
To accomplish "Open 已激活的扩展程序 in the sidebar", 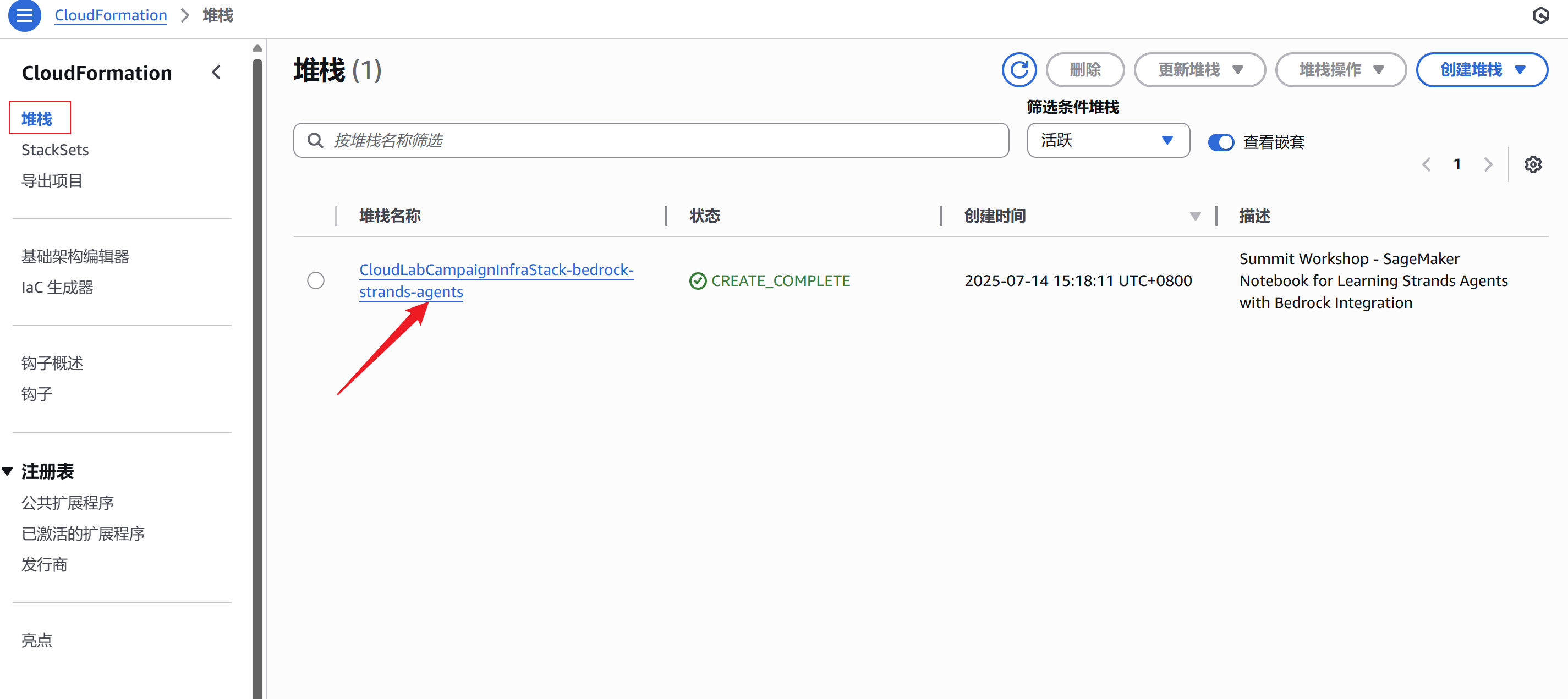I will [x=83, y=534].
